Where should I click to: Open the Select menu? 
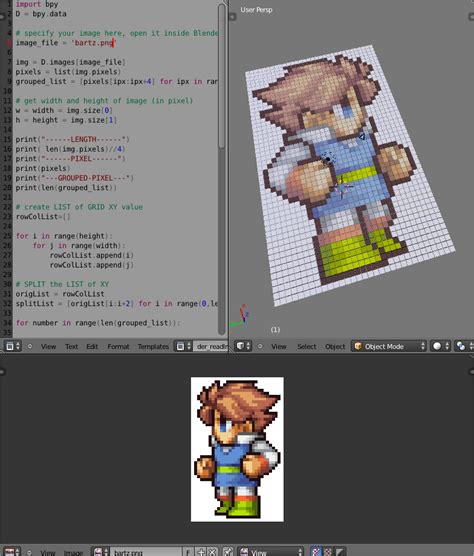click(x=307, y=346)
